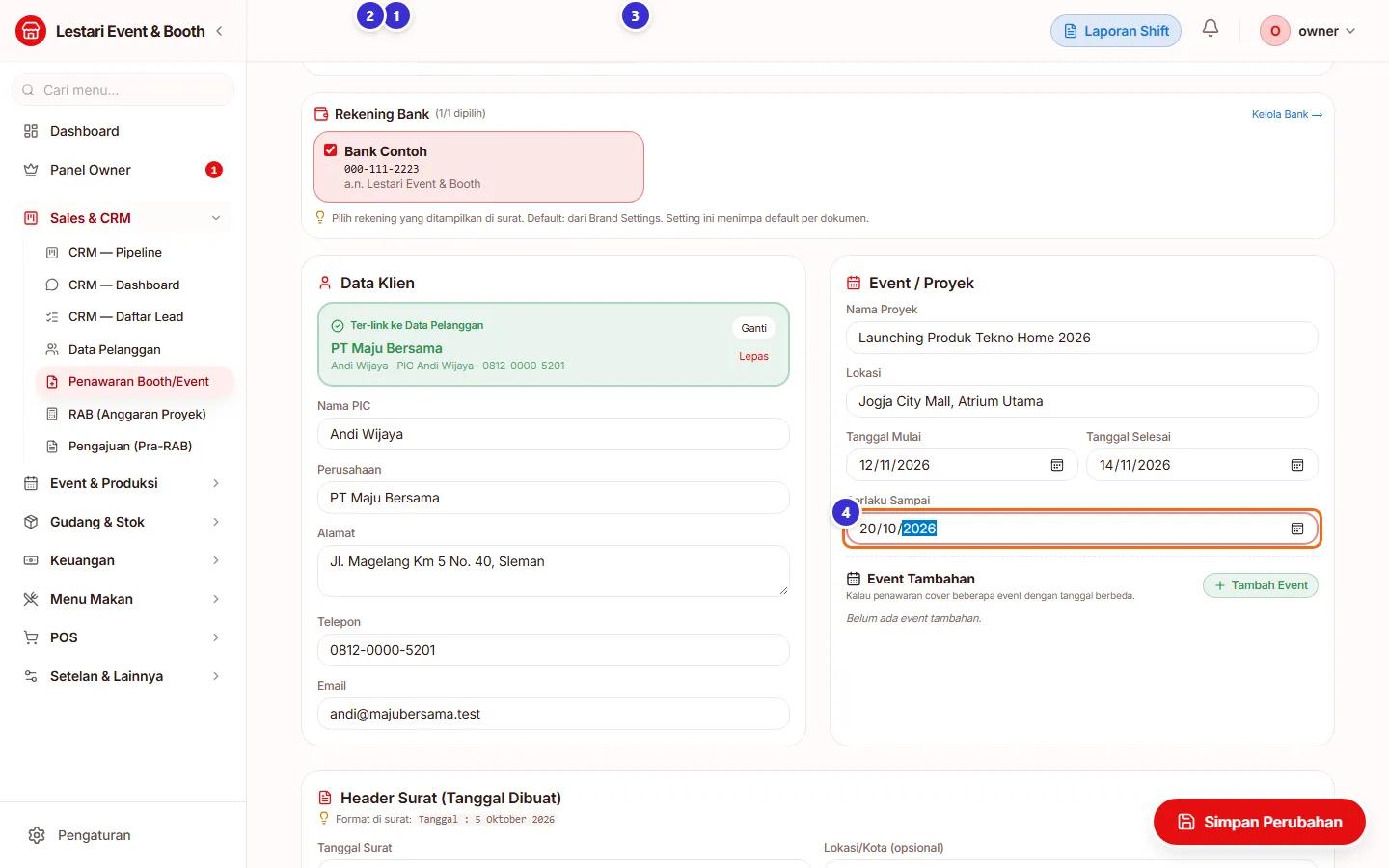Collapse the Sales & CRM menu section
This screenshot has width=1389, height=868.
pos(216,218)
